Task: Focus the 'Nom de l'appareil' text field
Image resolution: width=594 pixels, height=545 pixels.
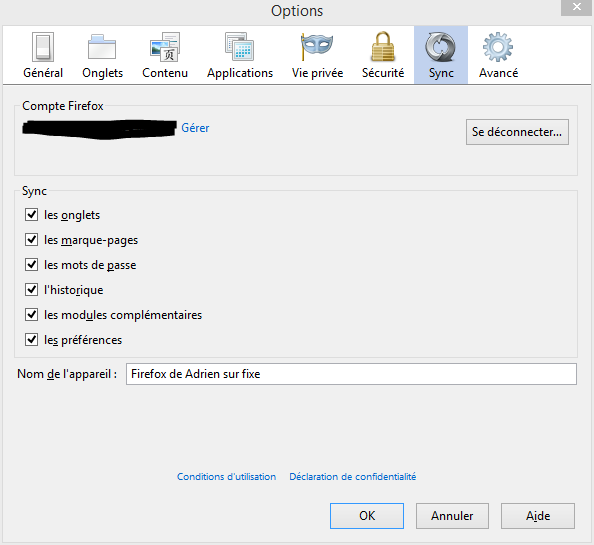Action: tap(351, 374)
